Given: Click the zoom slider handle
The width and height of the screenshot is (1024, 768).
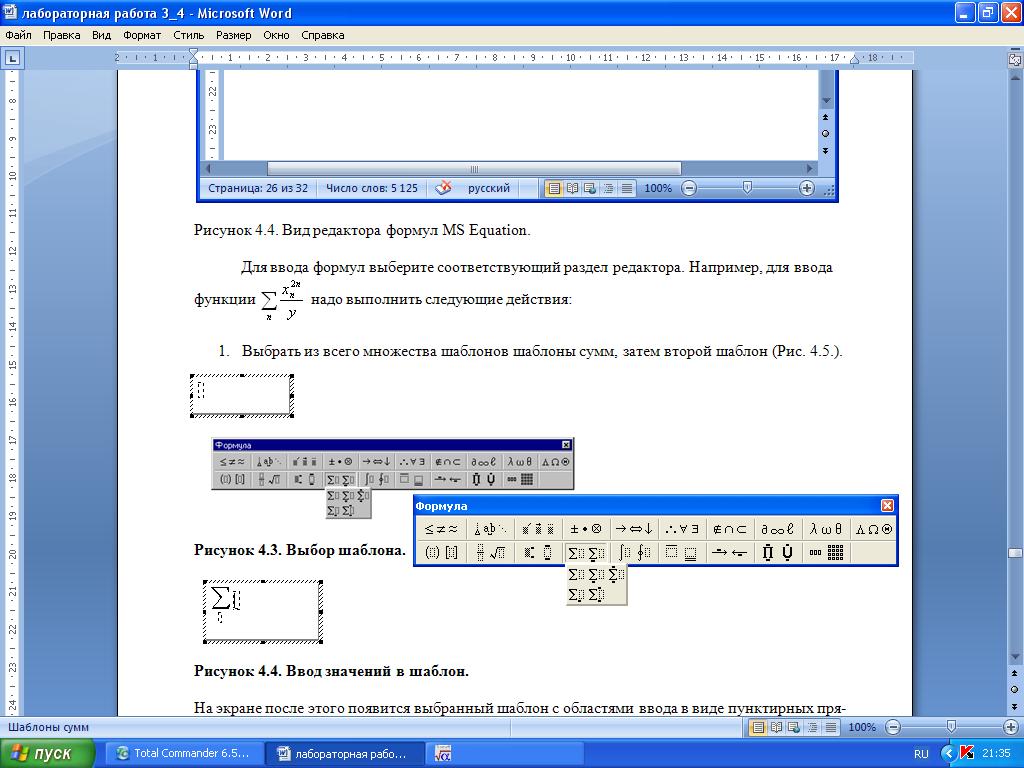Looking at the screenshot, I should point(951,726).
